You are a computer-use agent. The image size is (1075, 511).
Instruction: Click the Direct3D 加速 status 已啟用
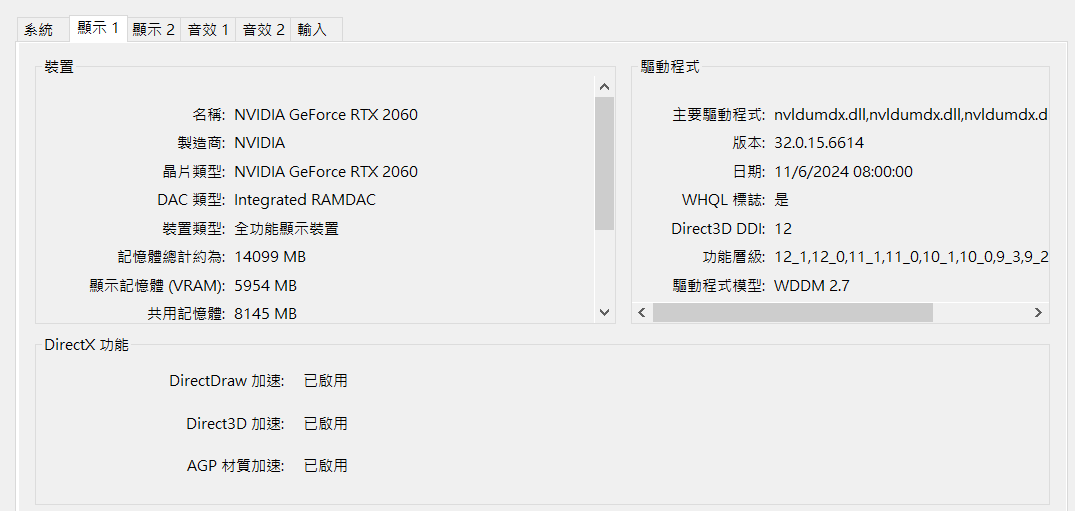(326, 423)
